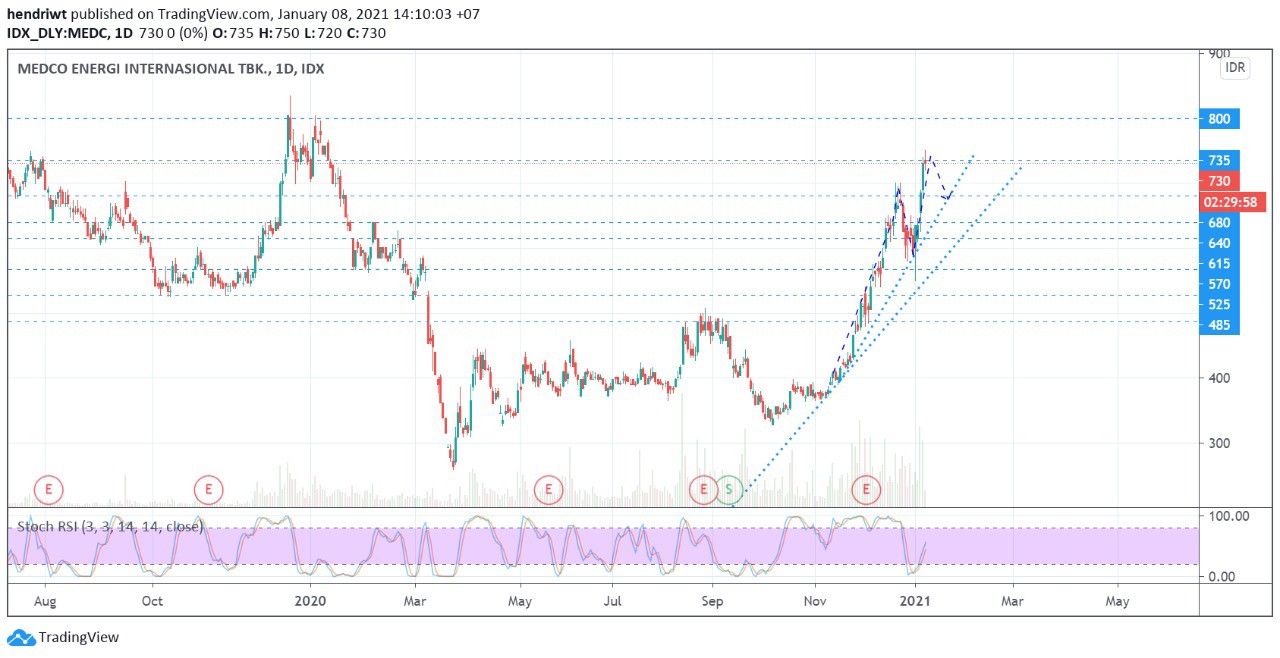Screen dimensions: 1280x658
Task: Click the countdown timer 02:29:58 label
Action: click(x=1233, y=202)
